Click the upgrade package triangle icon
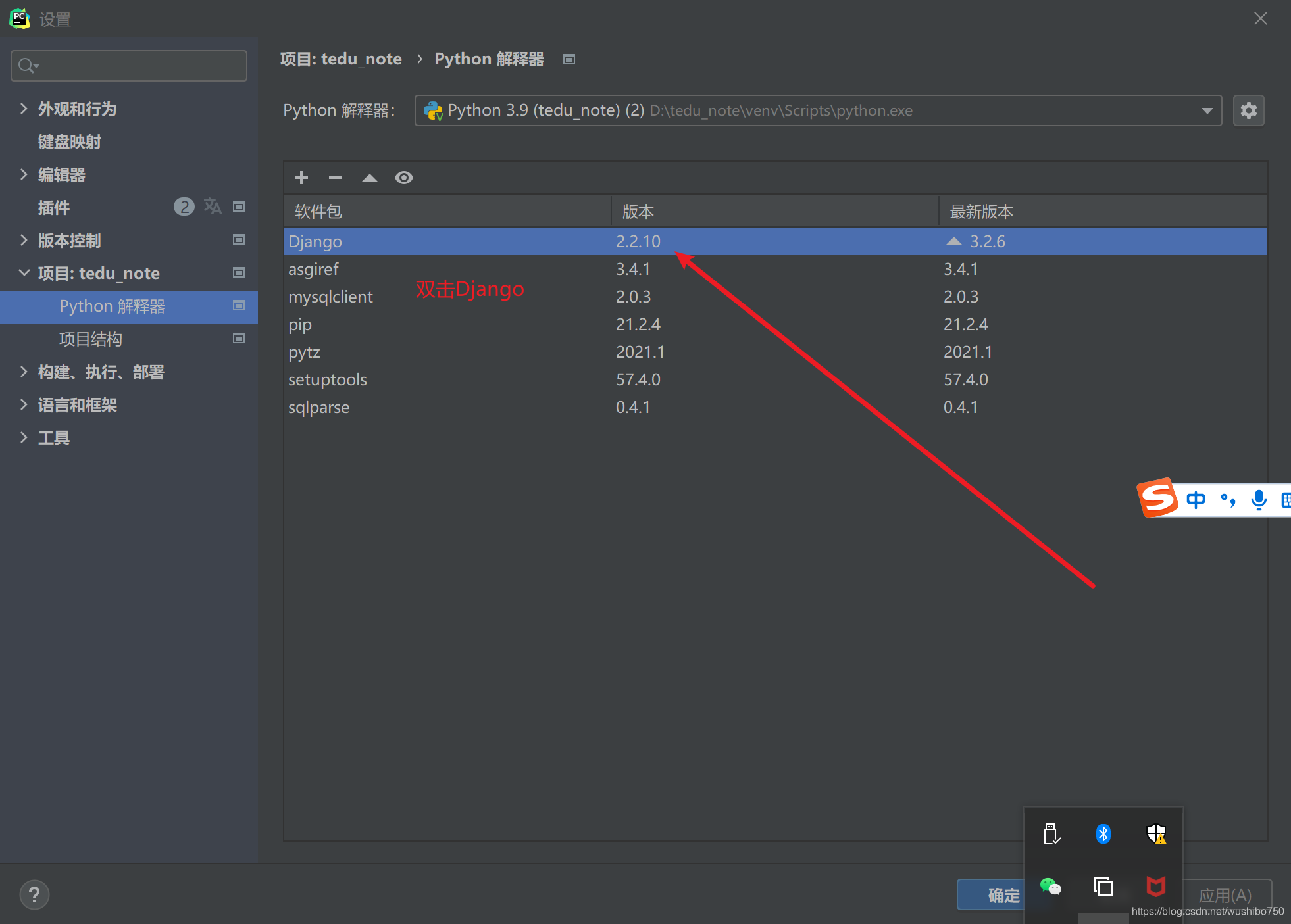 (x=370, y=178)
